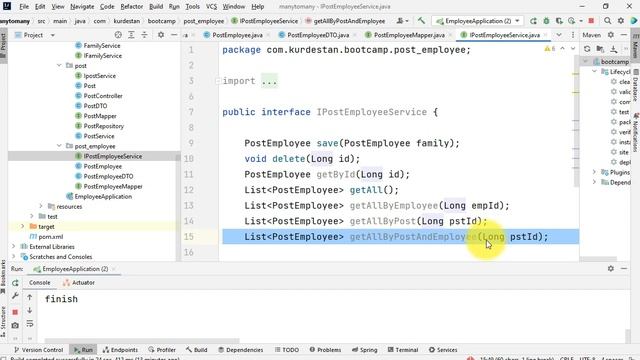Collapse the post folder
Screen dimensions: 640x360
pyautogui.click(x=59, y=66)
